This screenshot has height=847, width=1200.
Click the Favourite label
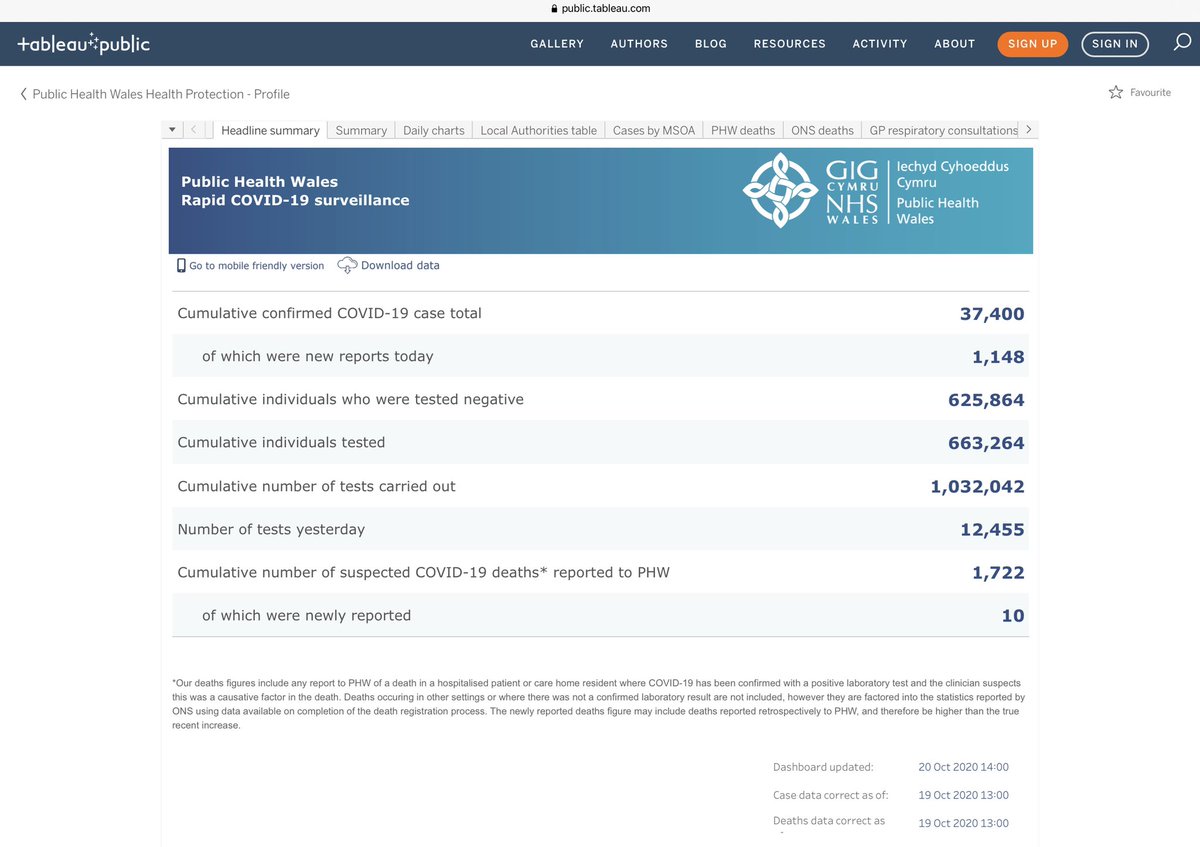1152,93
